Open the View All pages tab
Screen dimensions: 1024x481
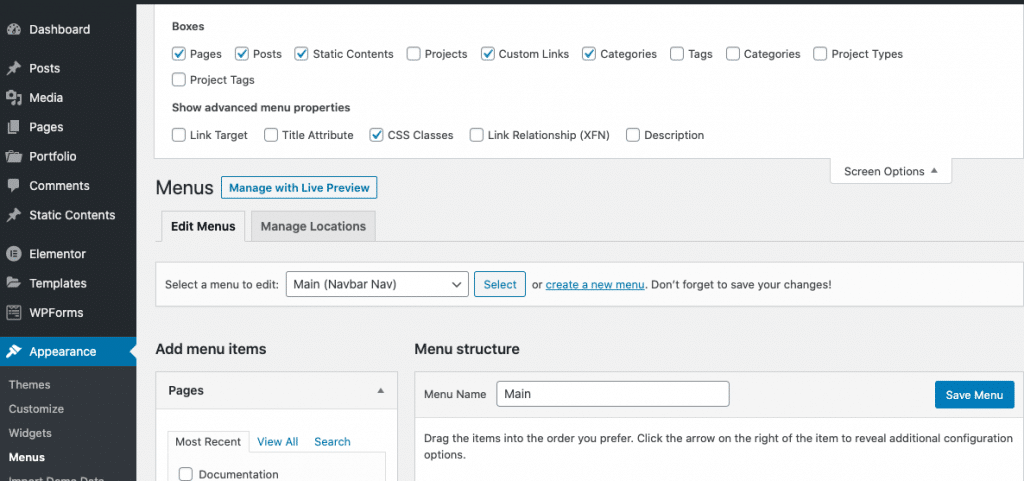pyautogui.click(x=278, y=442)
